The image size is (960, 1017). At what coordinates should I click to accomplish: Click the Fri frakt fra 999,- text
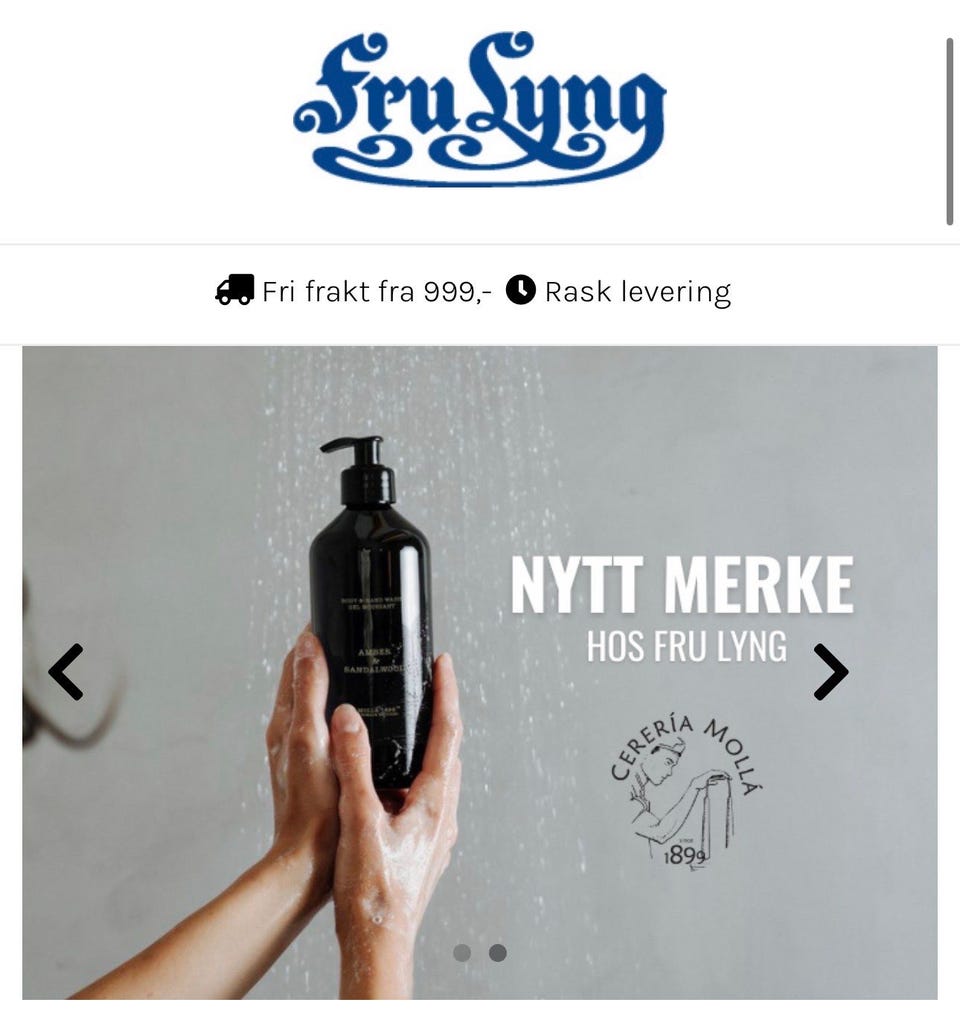(377, 291)
